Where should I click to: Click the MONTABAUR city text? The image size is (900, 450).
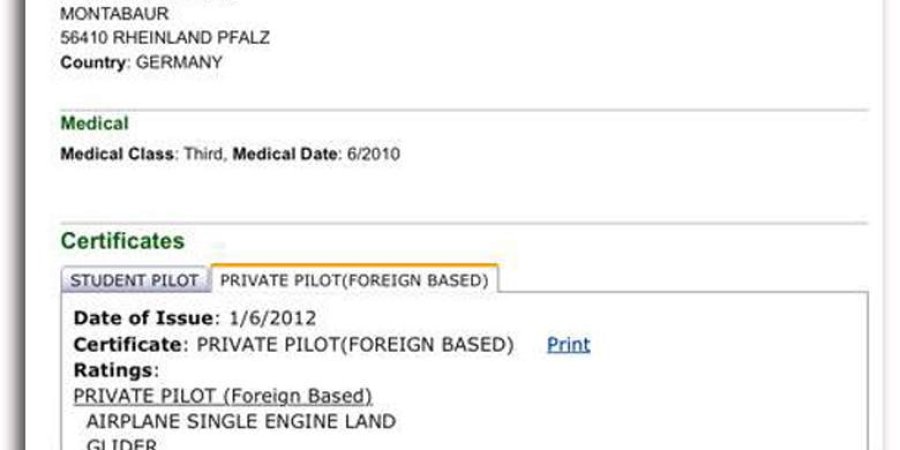[113, 15]
